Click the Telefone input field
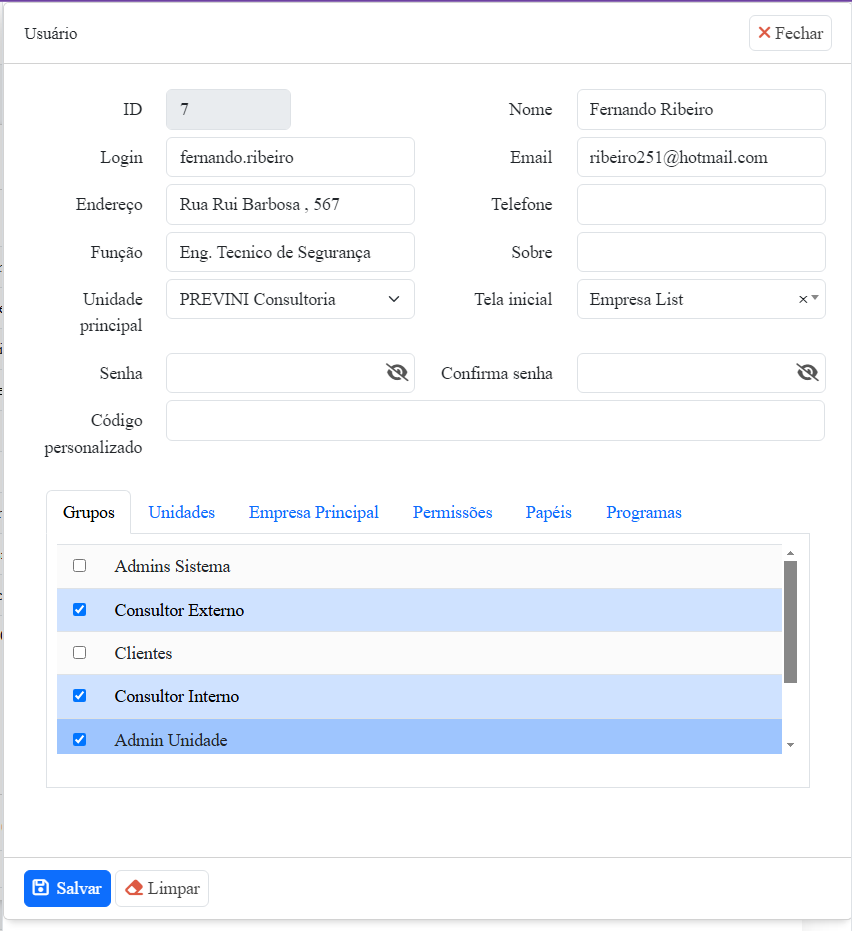 [701, 204]
